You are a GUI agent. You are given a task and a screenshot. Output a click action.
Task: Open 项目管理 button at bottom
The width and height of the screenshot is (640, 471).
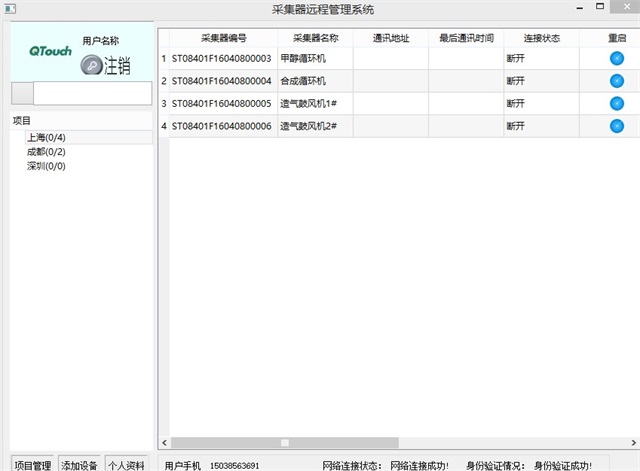[x=33, y=465]
